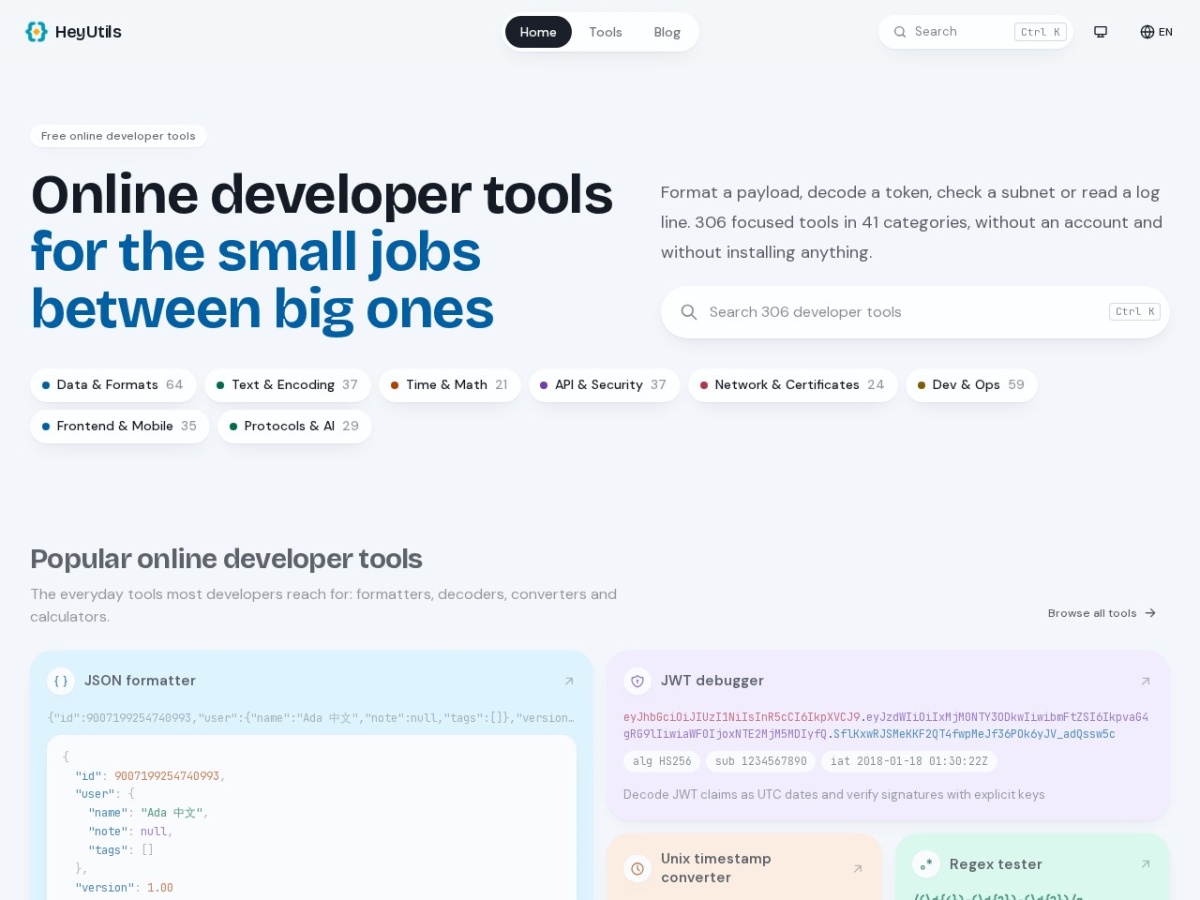1200x900 pixels.
Task: Open the Protocols & AI category
Action: (294, 426)
